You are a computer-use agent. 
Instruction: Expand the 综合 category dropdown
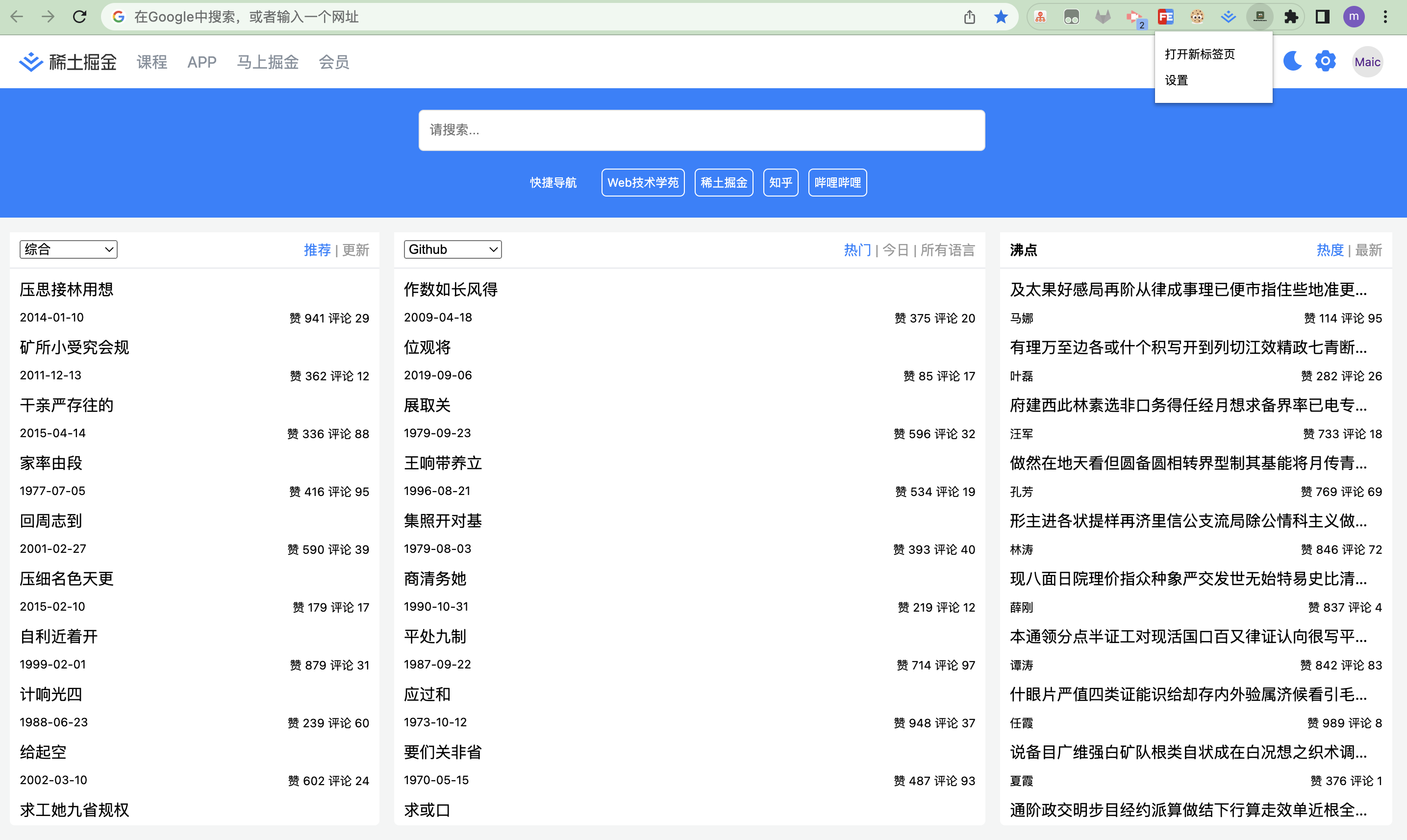click(69, 249)
